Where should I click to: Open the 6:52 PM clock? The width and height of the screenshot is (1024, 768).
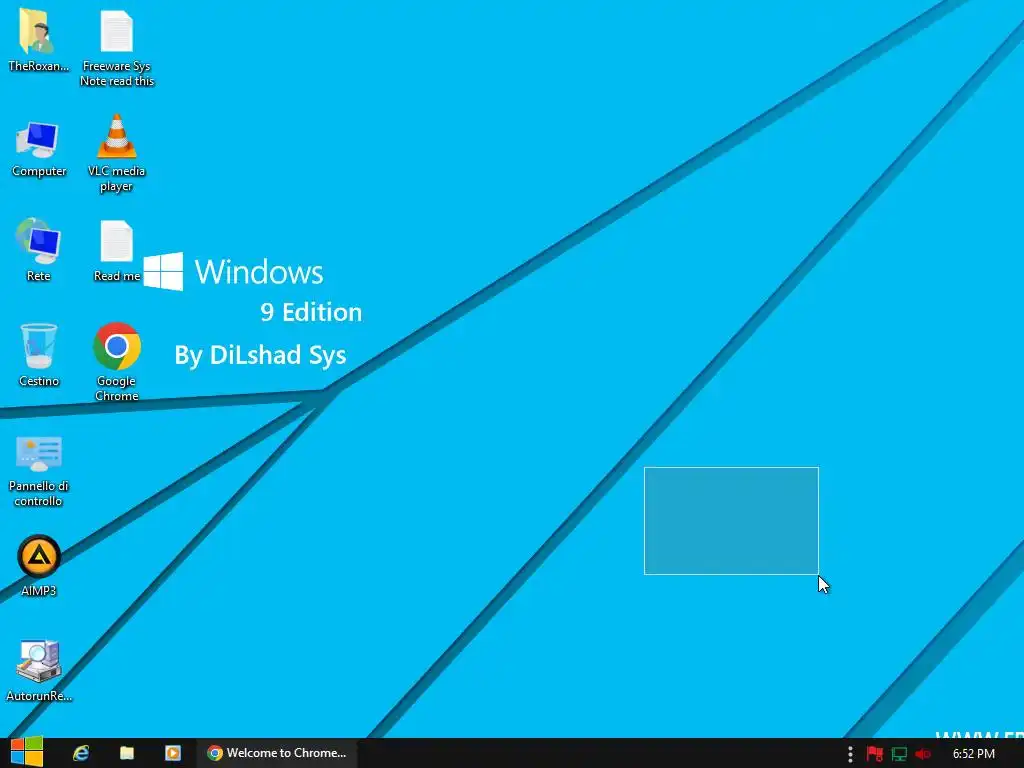973,754
